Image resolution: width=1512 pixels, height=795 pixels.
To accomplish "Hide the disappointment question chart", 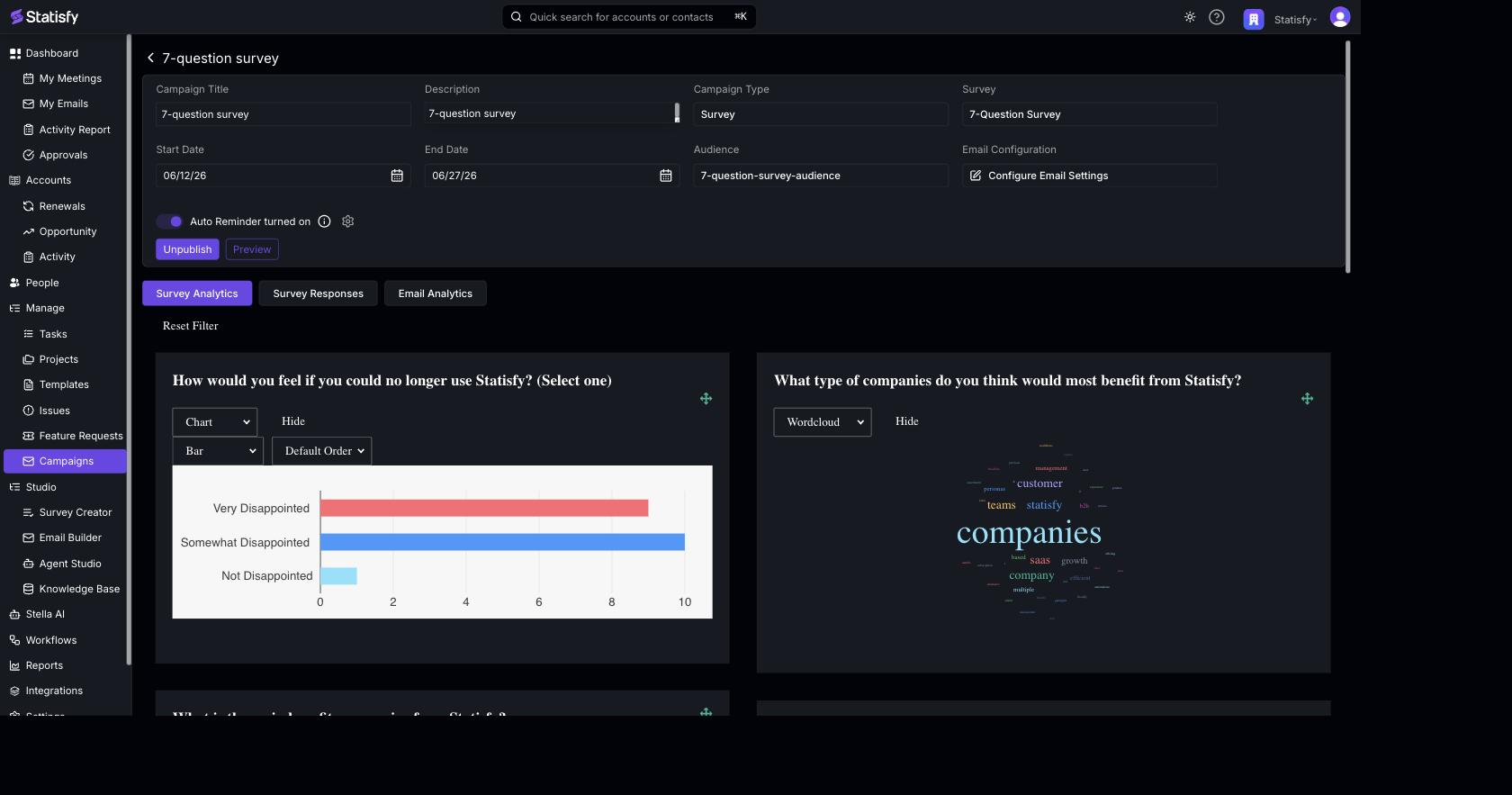I will click(x=293, y=421).
